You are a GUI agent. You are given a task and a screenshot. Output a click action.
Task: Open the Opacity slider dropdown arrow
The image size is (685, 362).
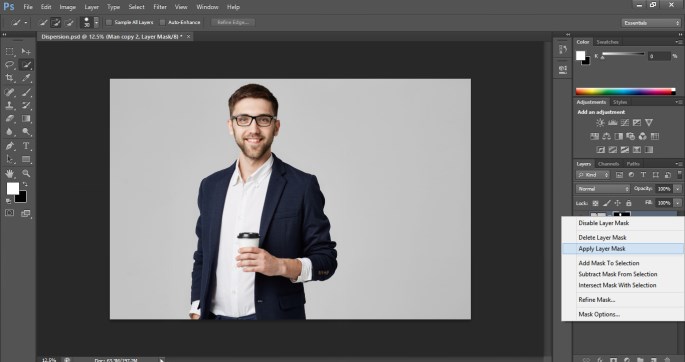coord(677,189)
